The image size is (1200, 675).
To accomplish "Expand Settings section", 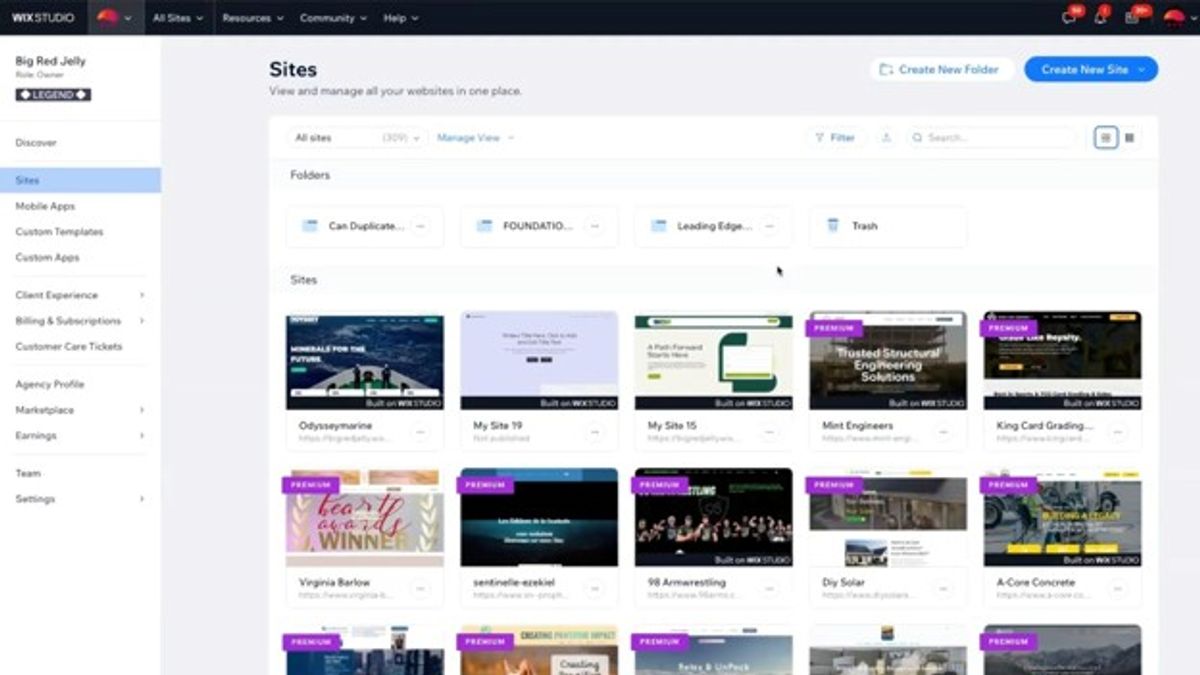I will 80,499.
